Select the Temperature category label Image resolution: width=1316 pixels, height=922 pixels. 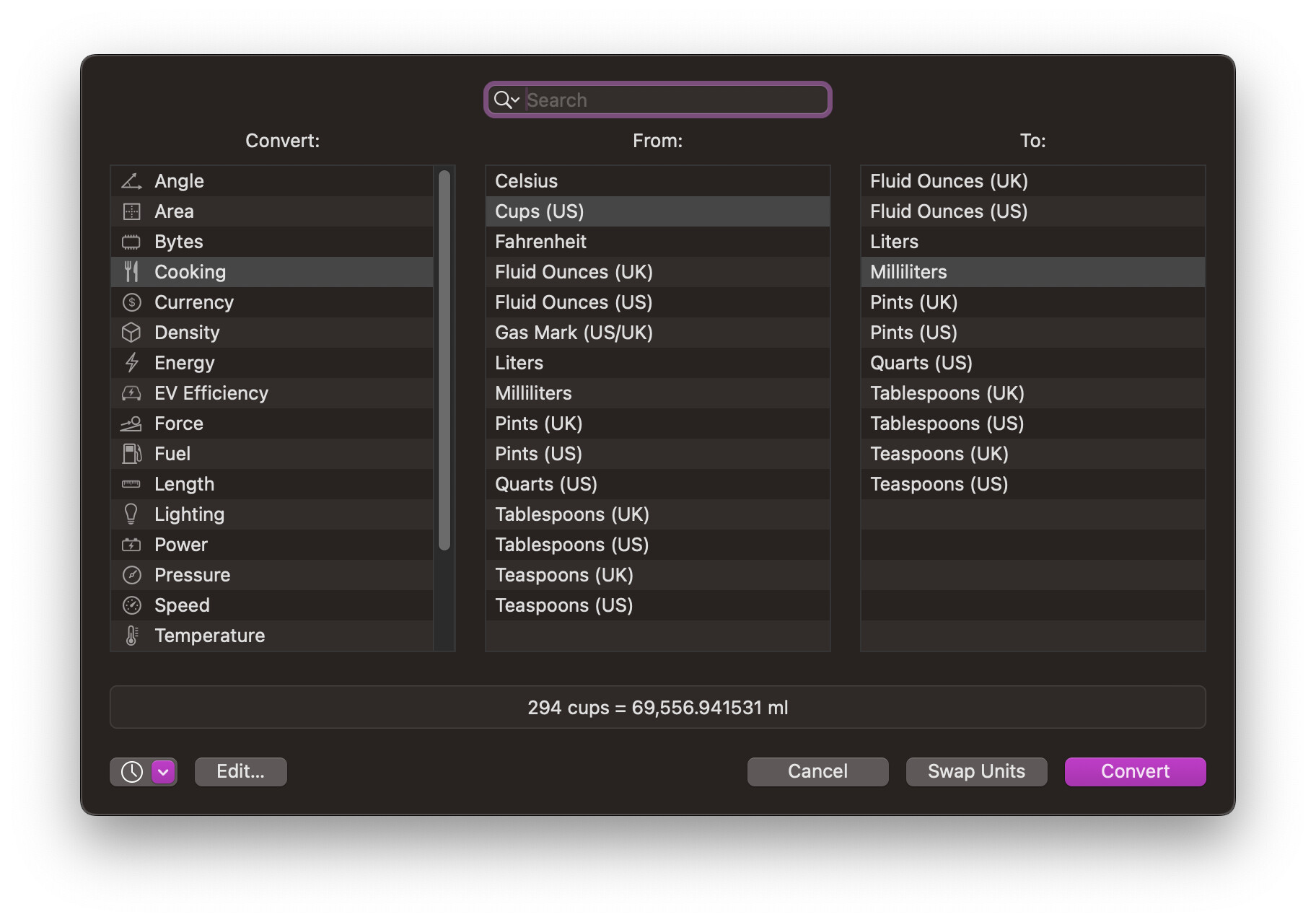(210, 636)
